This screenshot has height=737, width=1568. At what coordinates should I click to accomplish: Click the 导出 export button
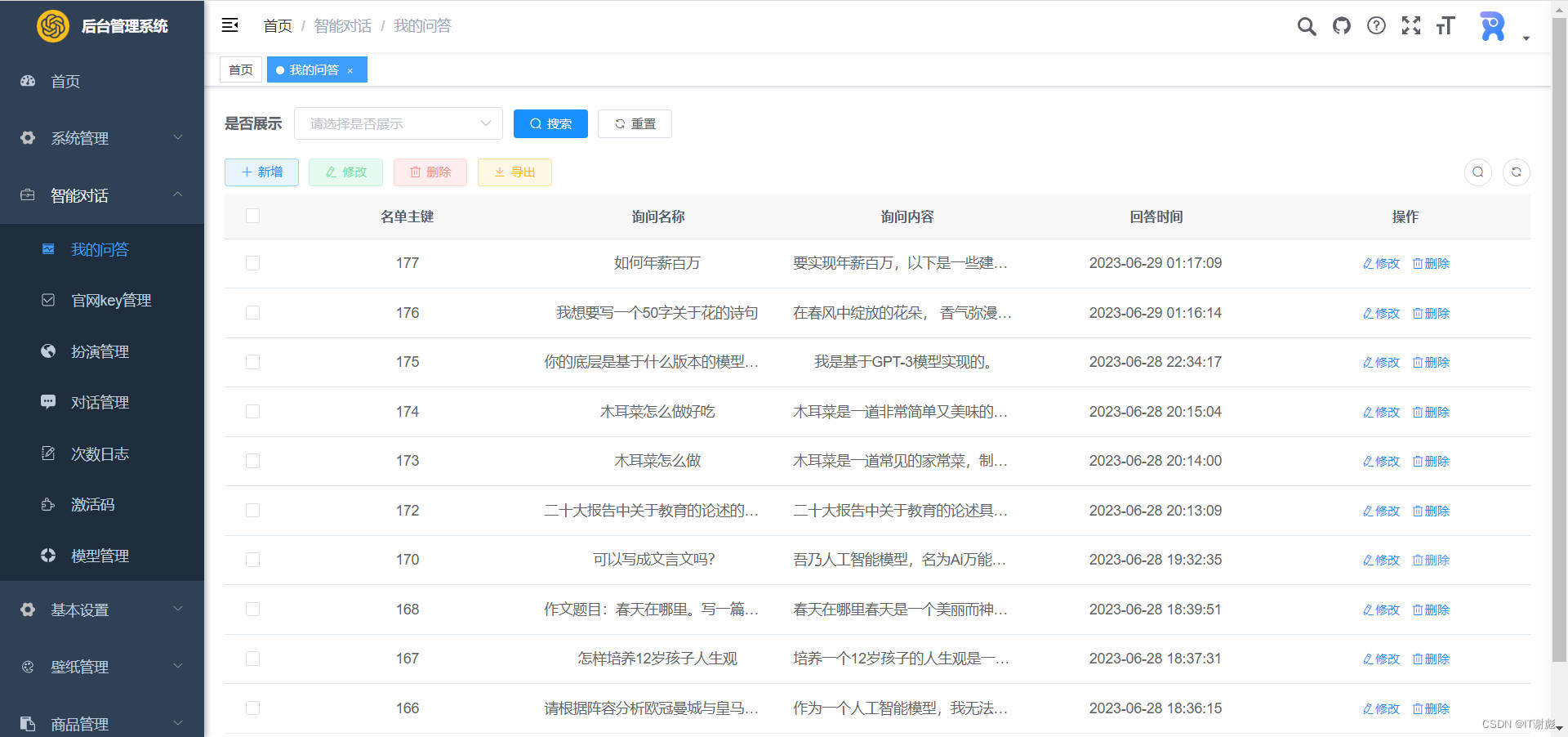[x=514, y=172]
